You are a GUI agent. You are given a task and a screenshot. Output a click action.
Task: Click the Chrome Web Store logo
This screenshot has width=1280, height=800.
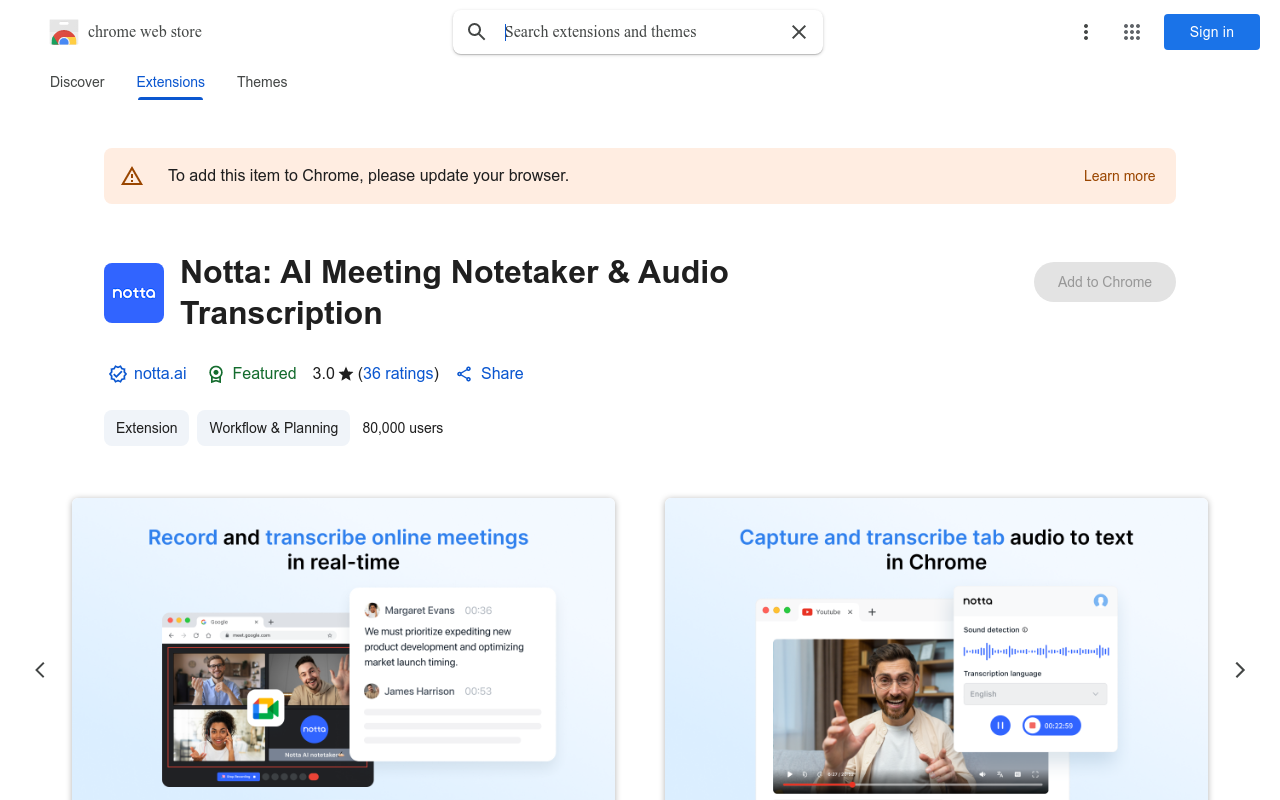pyautogui.click(x=64, y=32)
